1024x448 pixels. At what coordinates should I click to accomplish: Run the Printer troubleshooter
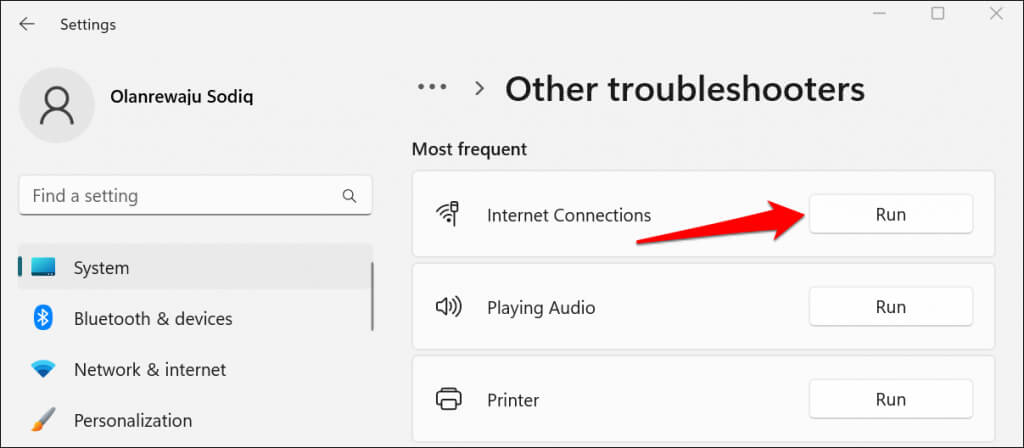point(890,400)
